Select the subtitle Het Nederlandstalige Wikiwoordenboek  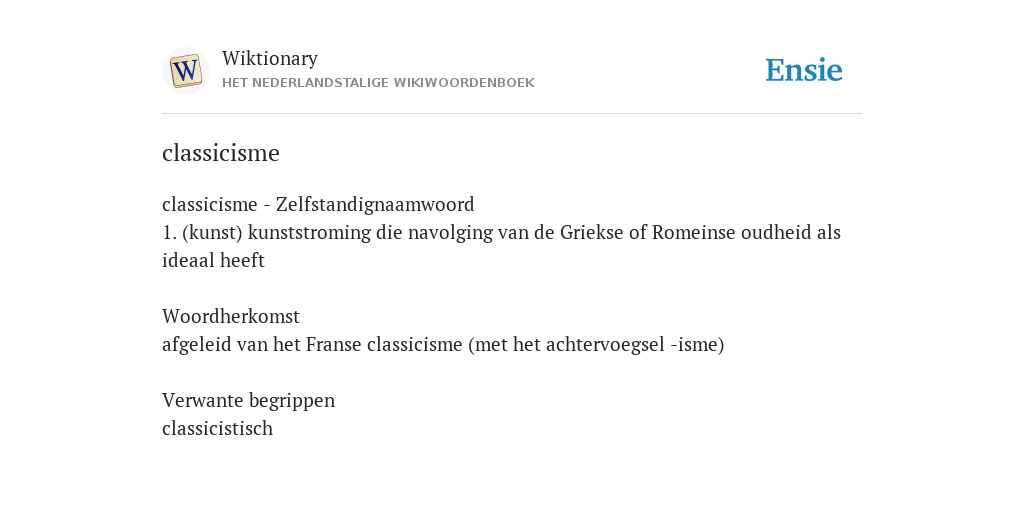point(378,83)
